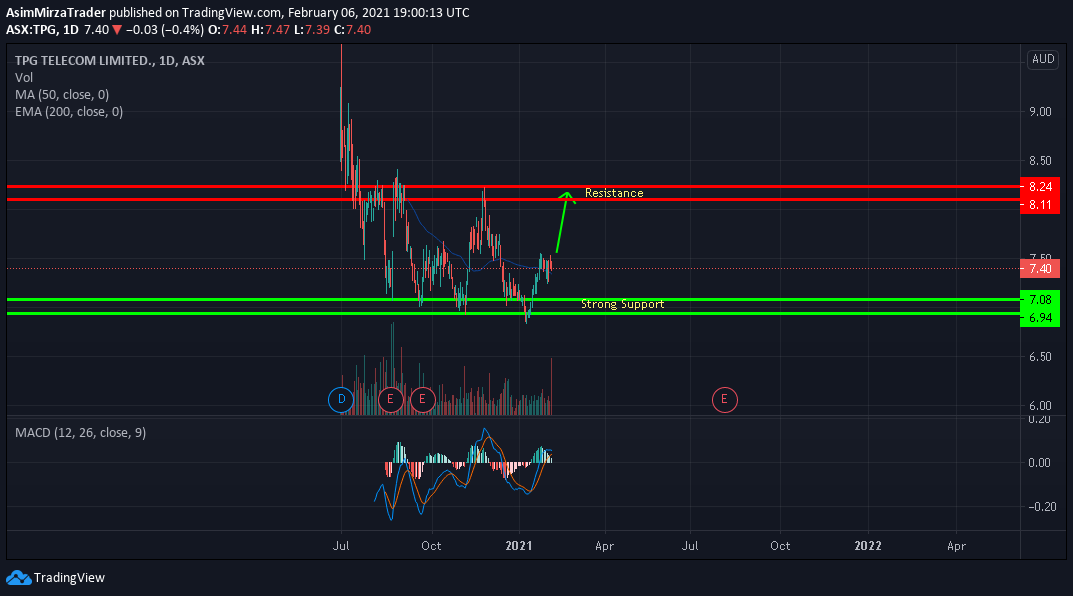Image resolution: width=1073 pixels, height=596 pixels.
Task: Click the 2021 label on time axis
Action: [519, 545]
